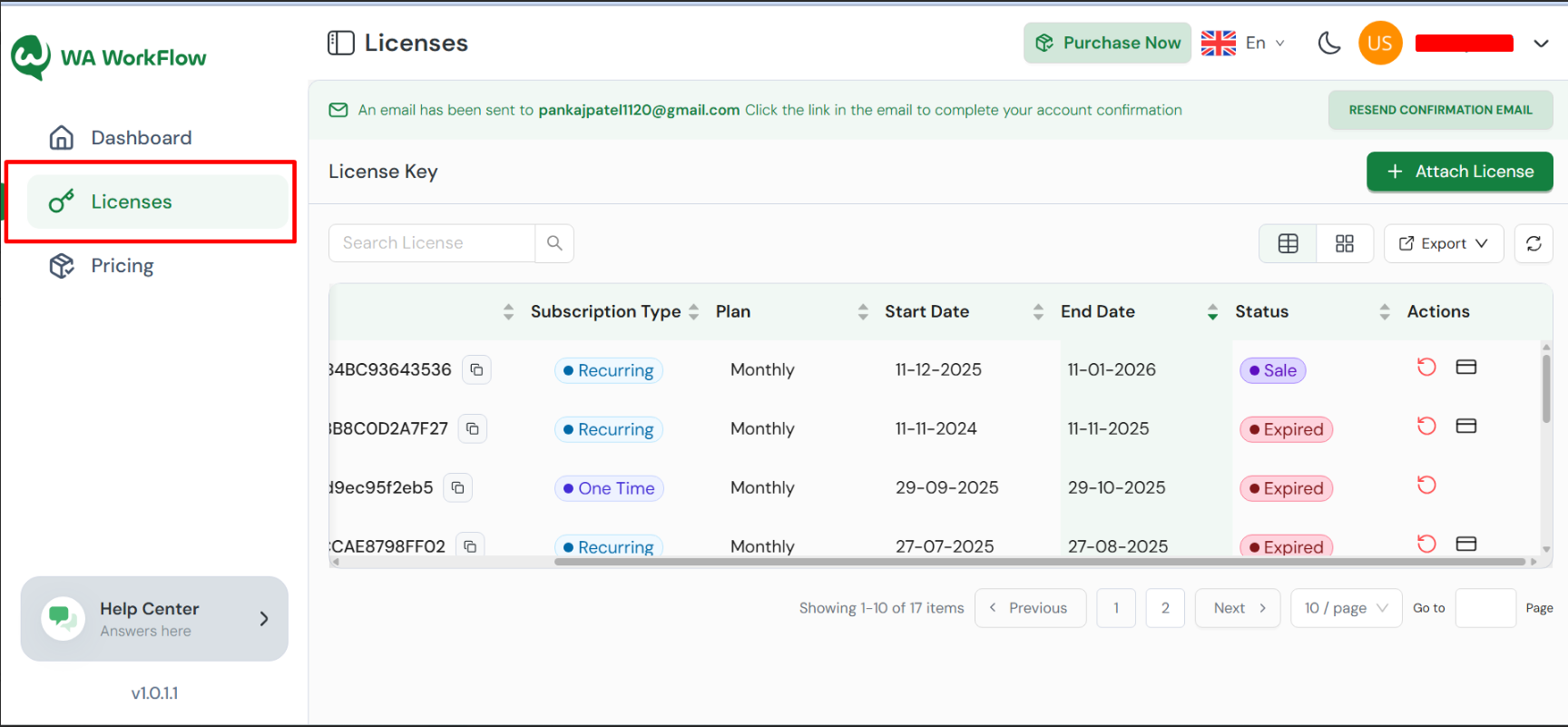Open the Export dropdown
1568x727 pixels.
tap(1443, 243)
